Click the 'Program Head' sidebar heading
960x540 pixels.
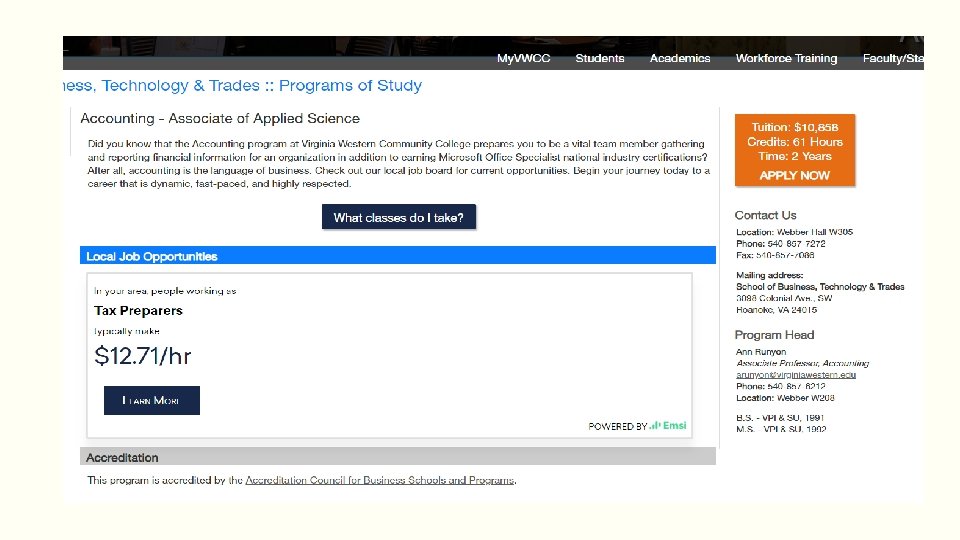pyautogui.click(x=774, y=335)
